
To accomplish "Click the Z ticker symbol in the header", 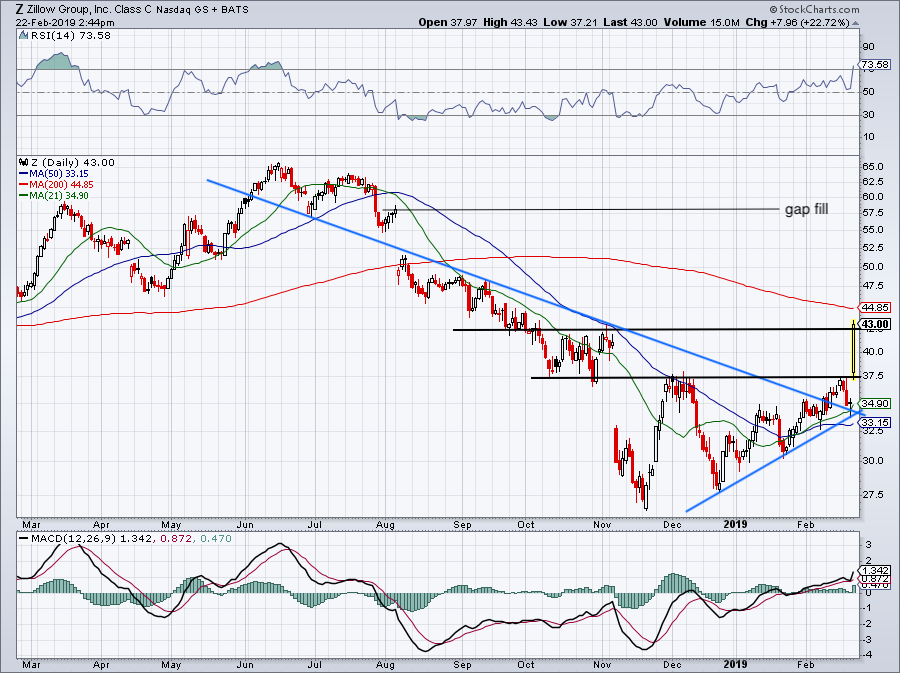I will click(x=20, y=10).
